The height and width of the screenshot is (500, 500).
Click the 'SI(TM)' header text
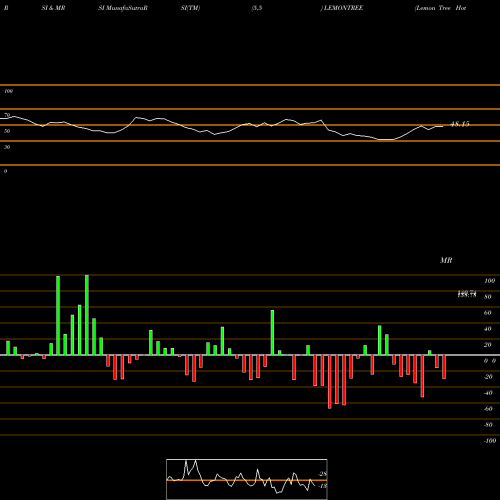[190, 8]
